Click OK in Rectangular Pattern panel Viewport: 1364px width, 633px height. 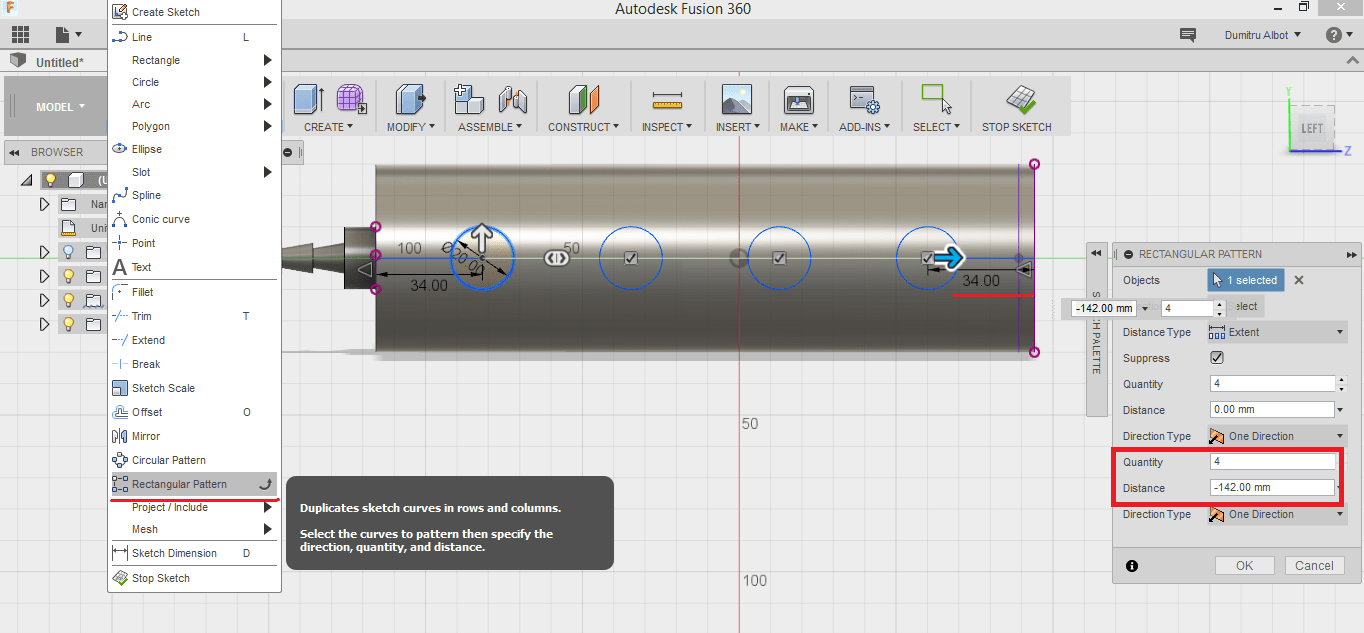pos(1244,565)
